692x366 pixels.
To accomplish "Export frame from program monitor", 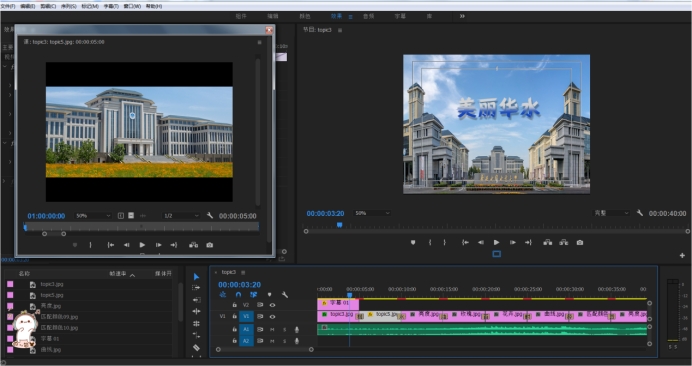I will [580, 242].
